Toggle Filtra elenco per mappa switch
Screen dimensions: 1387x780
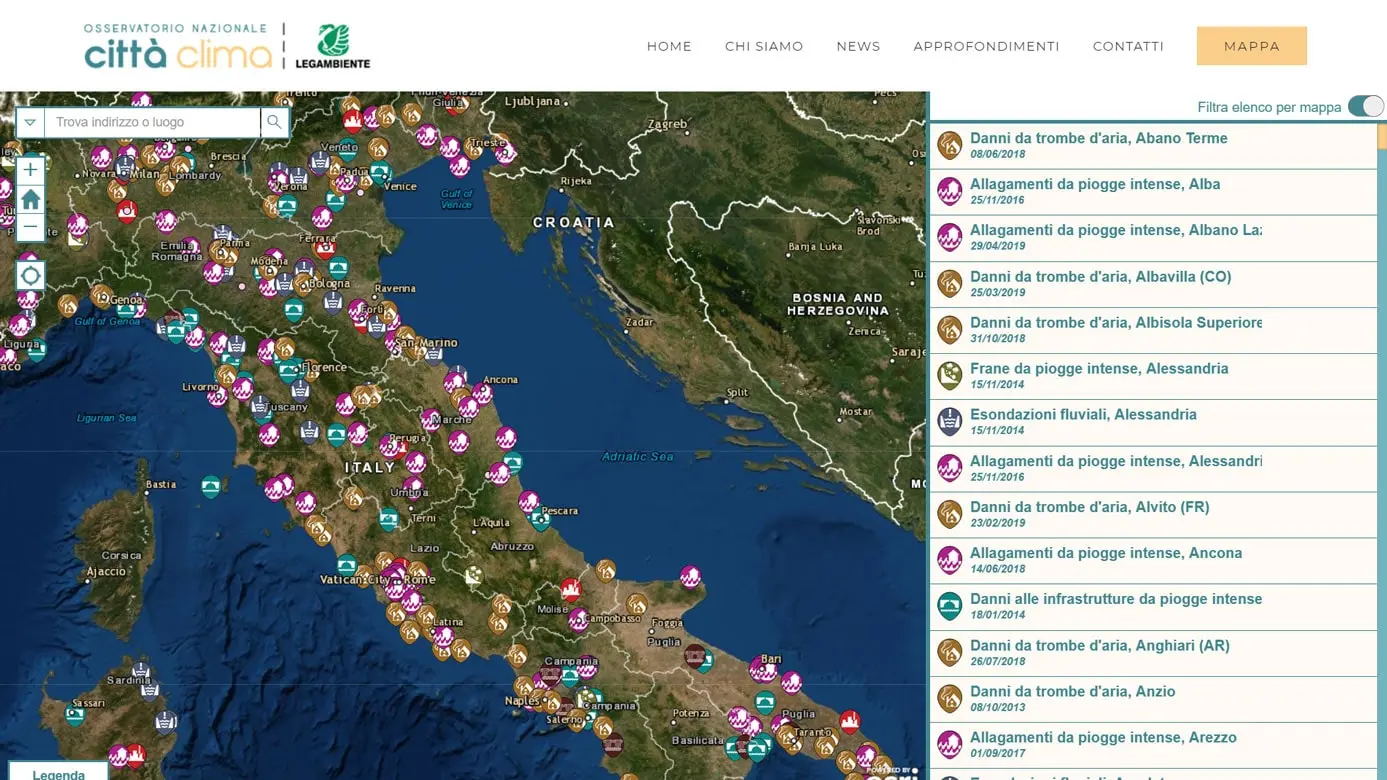point(1365,105)
